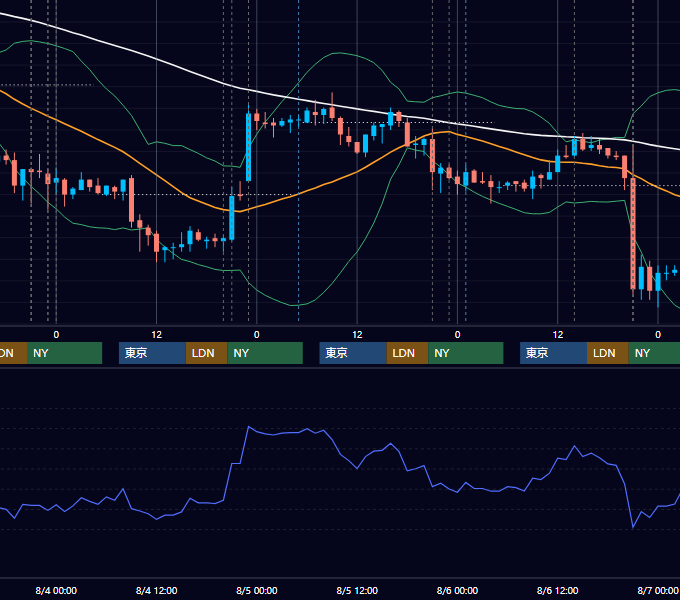Select the LDN session block for 8/5
This screenshot has height=600, width=680.
[407, 353]
